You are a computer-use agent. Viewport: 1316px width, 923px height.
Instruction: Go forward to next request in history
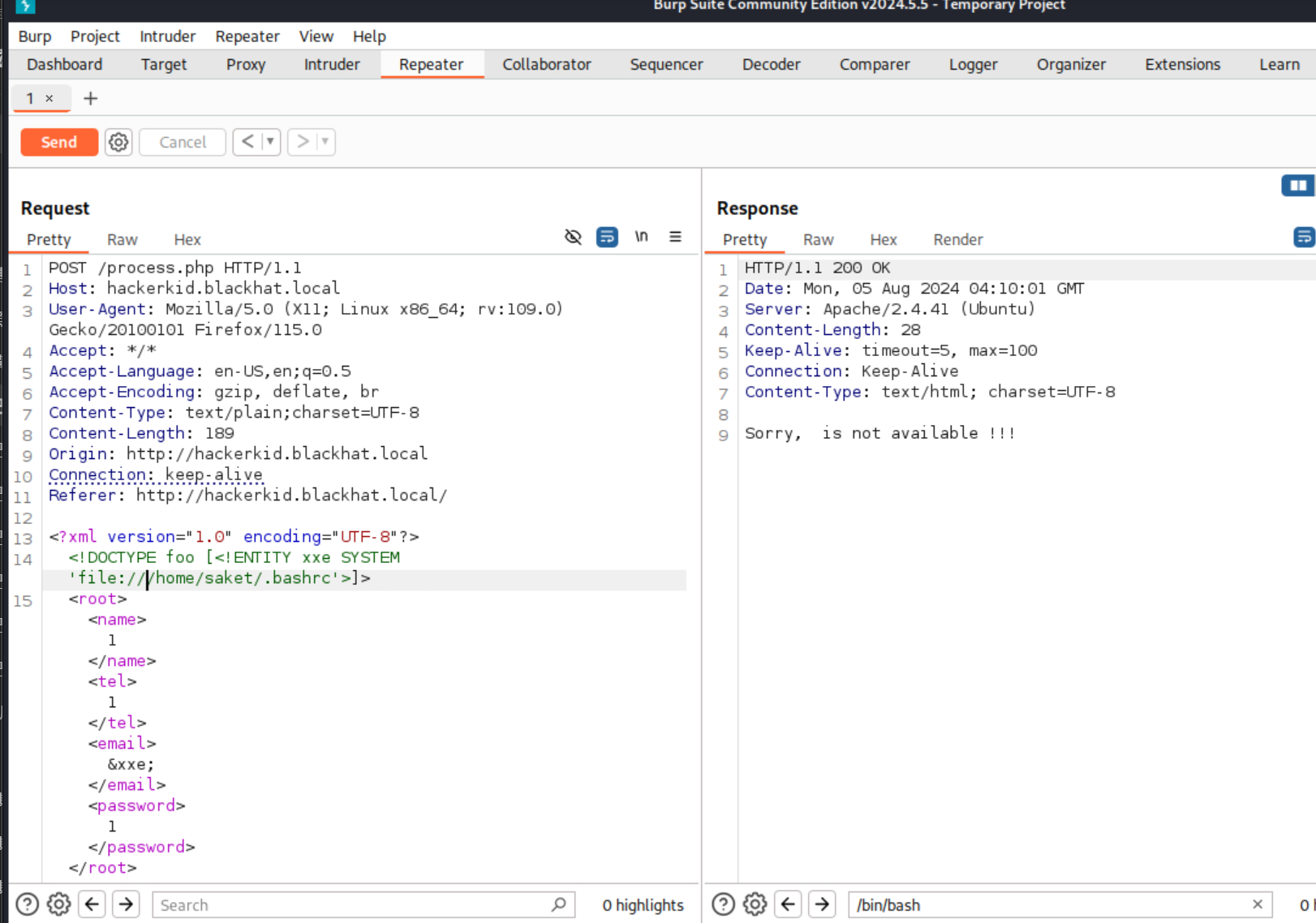303,141
